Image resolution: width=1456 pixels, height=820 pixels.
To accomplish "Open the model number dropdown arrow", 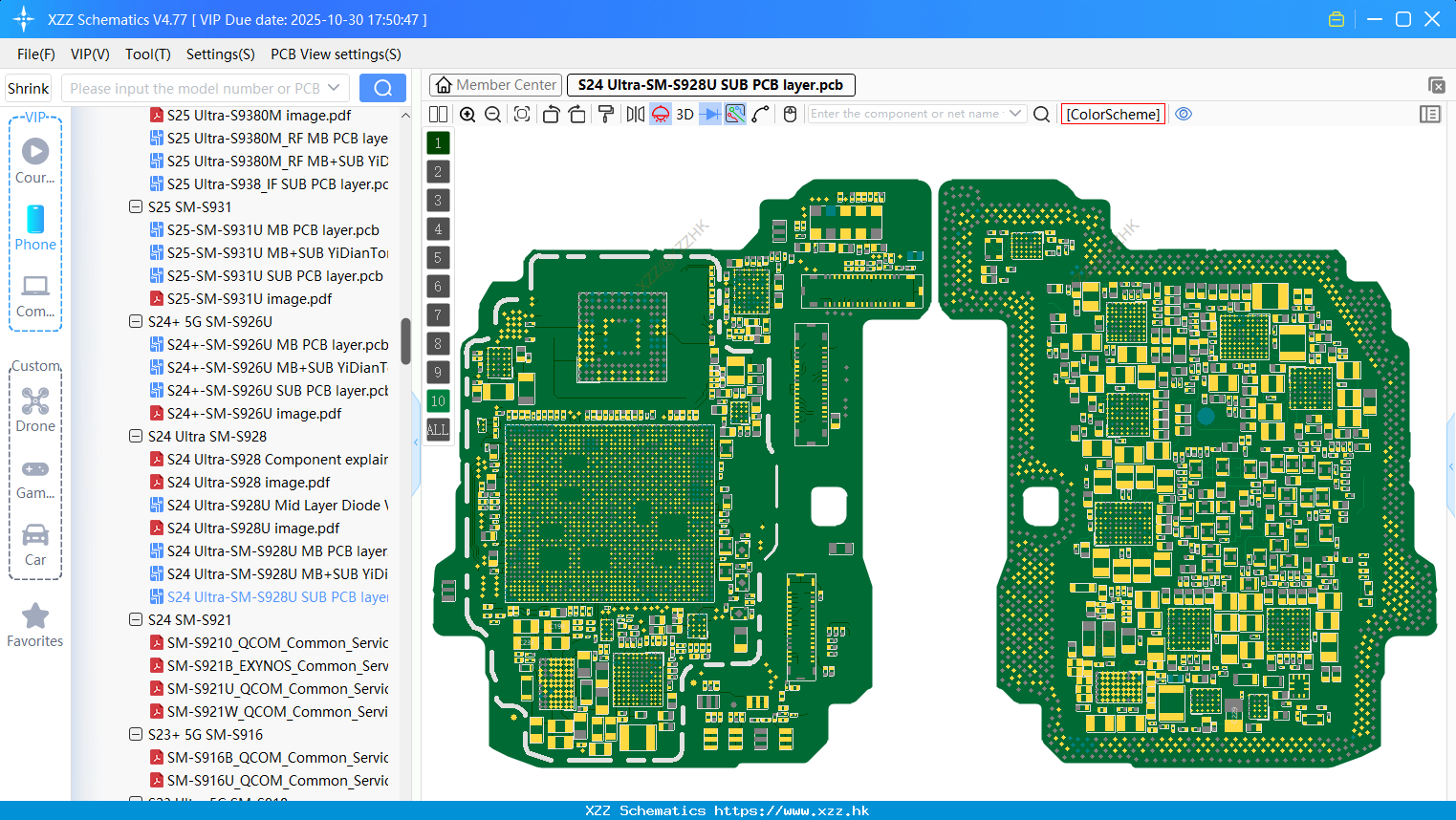I will click(x=334, y=88).
